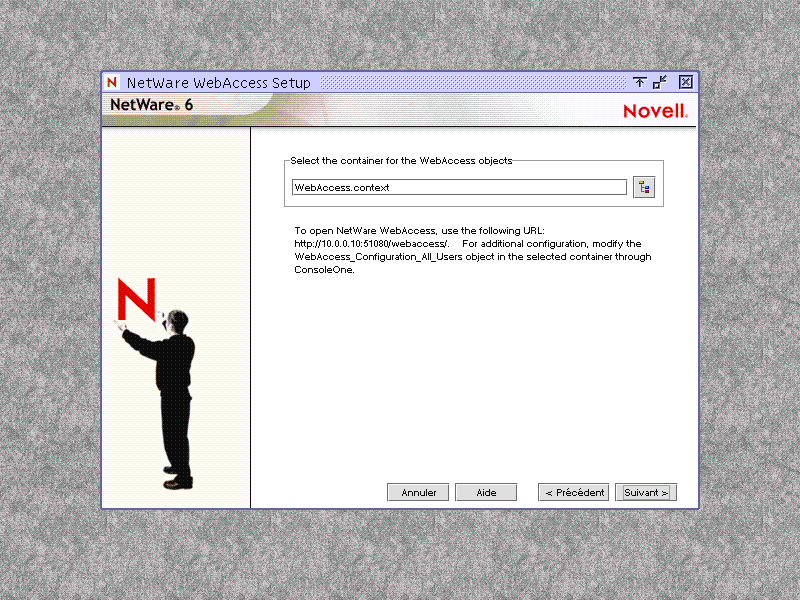This screenshot has width=800, height=600.
Task: Click the ConsoleOne instruction text
Action: pos(320,269)
